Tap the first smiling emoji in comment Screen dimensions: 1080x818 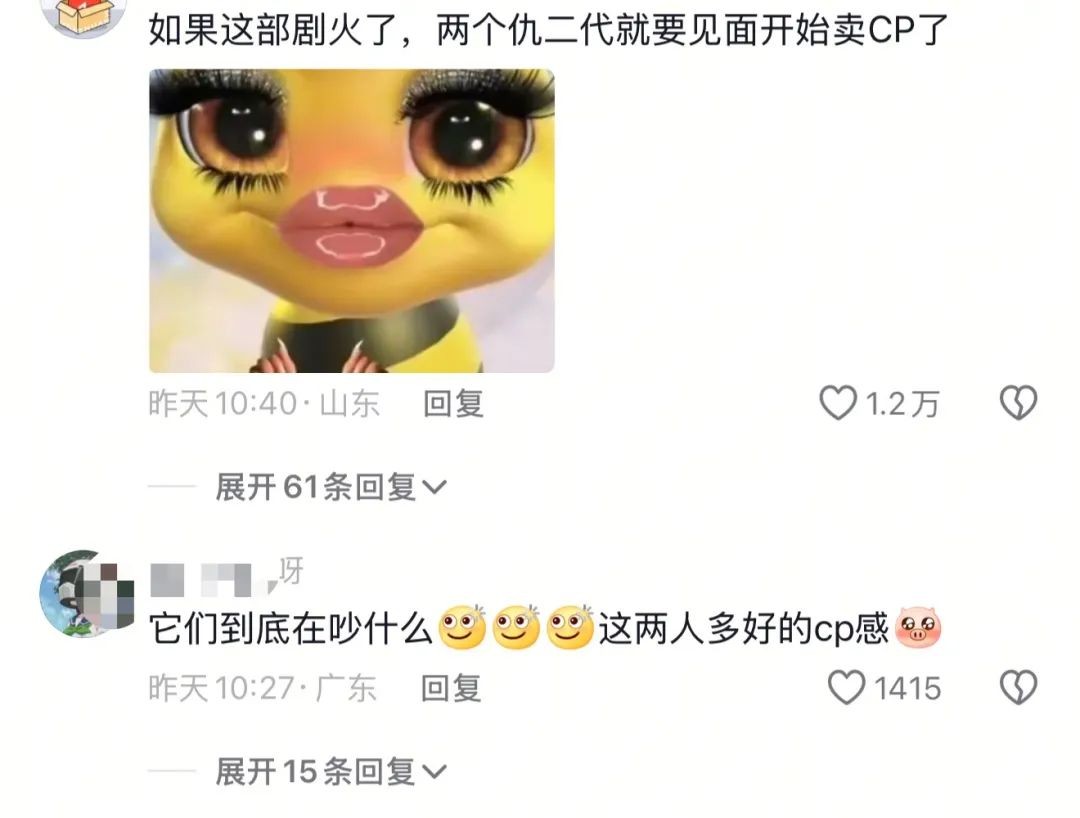point(462,627)
